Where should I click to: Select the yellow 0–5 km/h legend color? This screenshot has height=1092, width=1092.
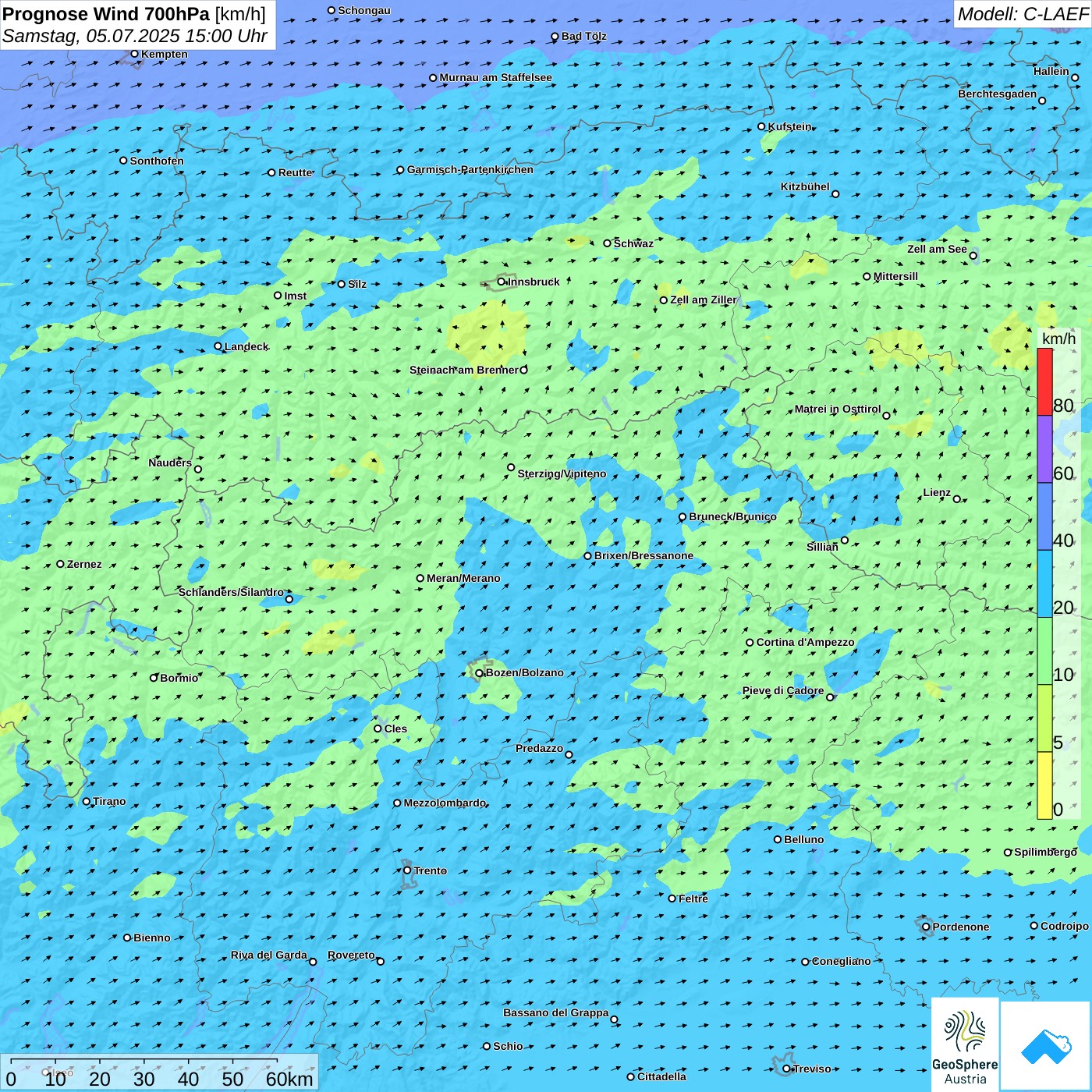pos(1044,785)
